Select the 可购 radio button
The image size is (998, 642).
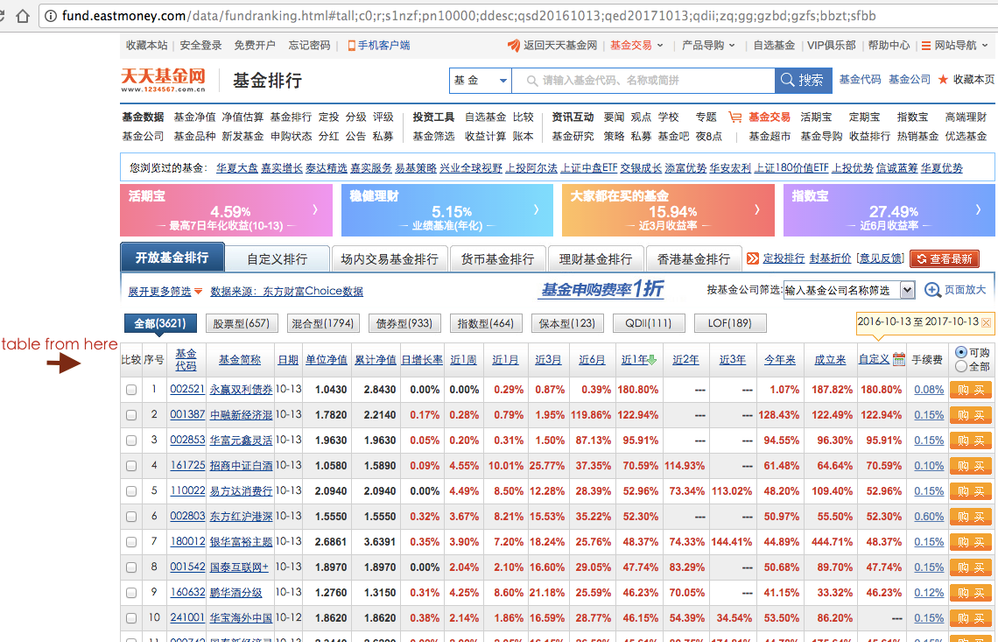click(961, 352)
